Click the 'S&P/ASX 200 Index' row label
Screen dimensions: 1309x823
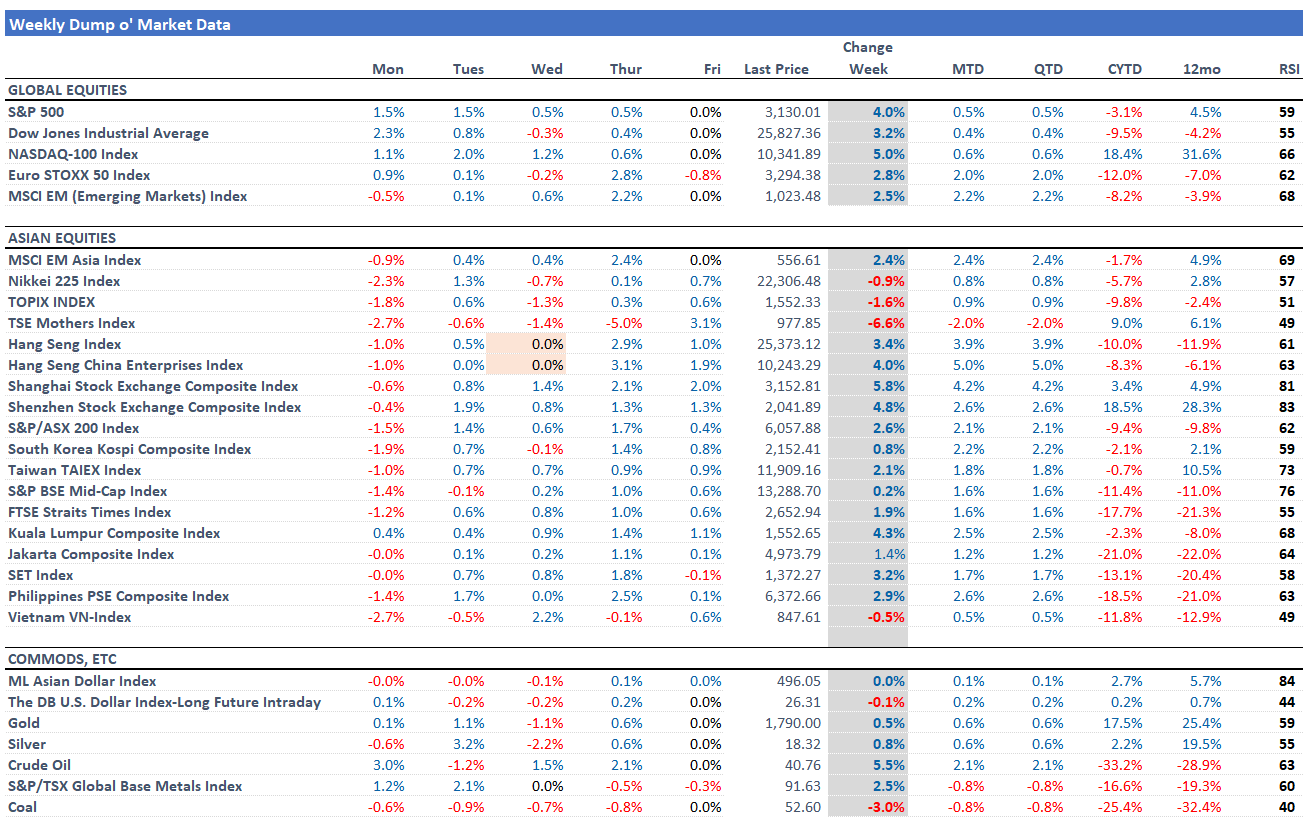point(74,428)
